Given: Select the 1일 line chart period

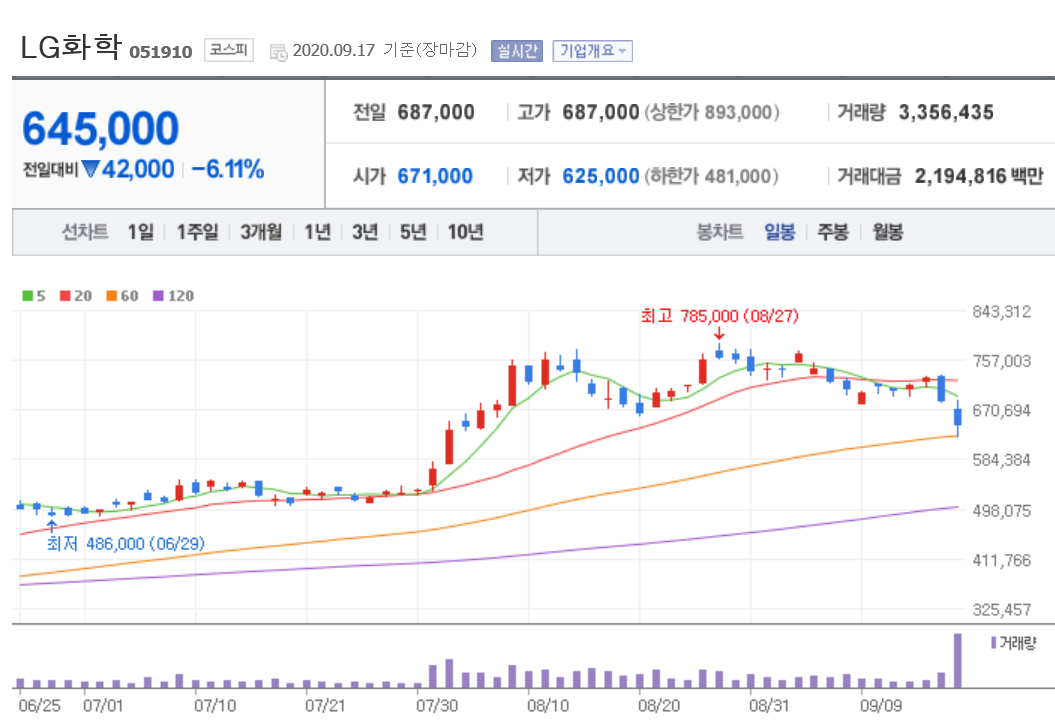Looking at the screenshot, I should click(141, 232).
